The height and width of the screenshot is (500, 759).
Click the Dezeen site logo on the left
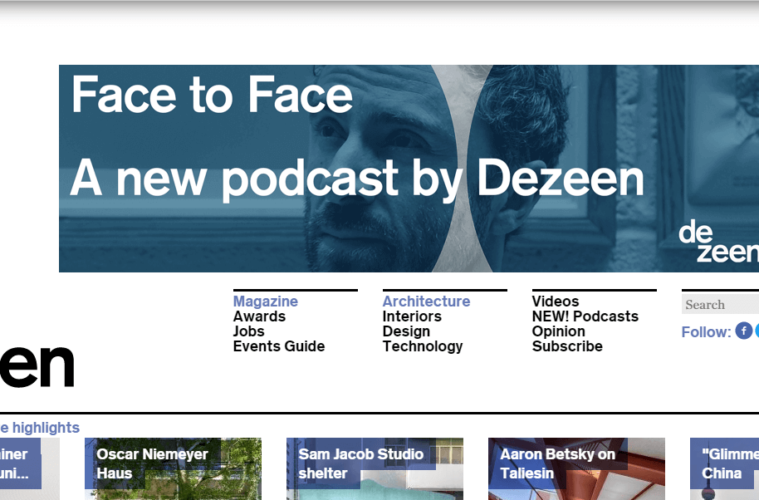(x=37, y=367)
